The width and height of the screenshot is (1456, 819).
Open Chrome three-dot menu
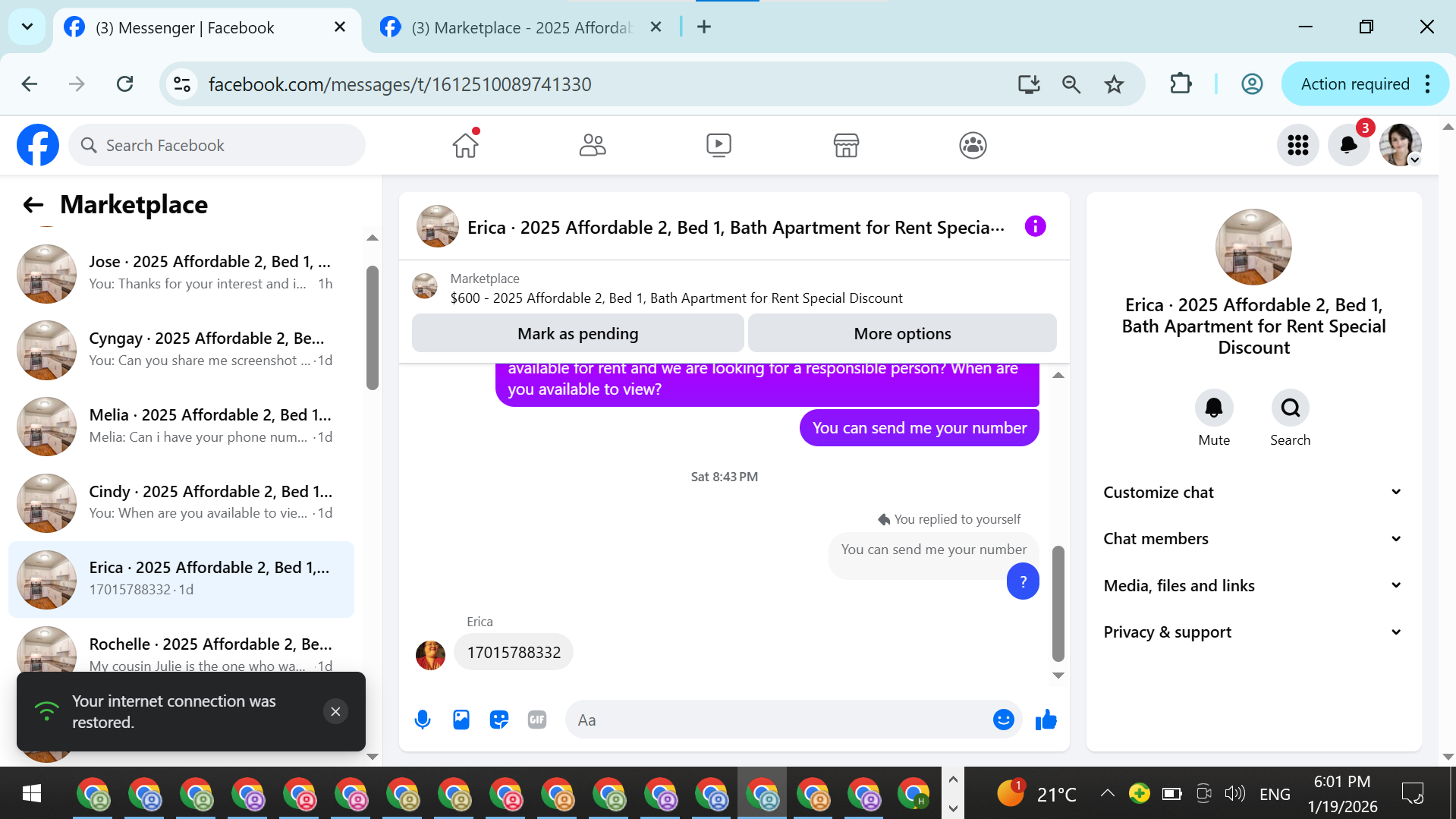pyautogui.click(x=1428, y=84)
